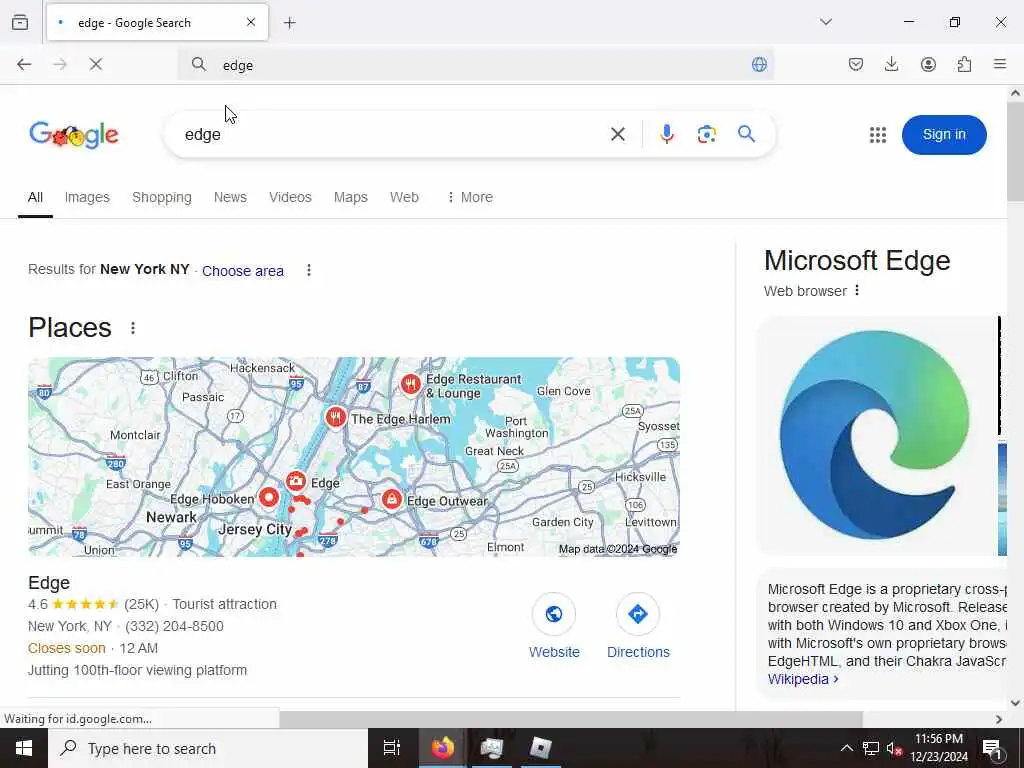The height and width of the screenshot is (768, 1024).
Task: Open the Wikipedia link
Action: [x=803, y=679]
